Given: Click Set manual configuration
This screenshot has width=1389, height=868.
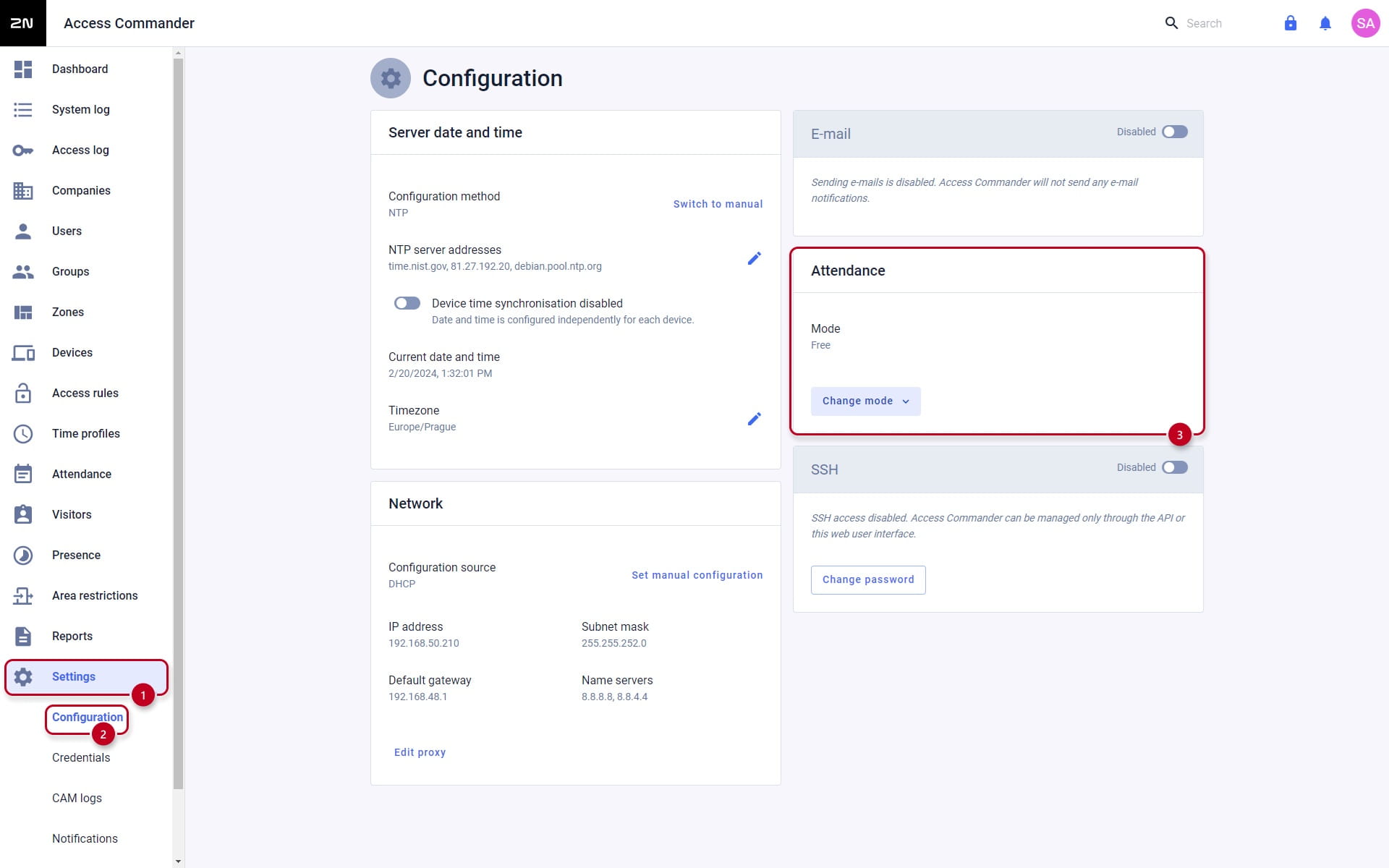Looking at the screenshot, I should pos(697,575).
